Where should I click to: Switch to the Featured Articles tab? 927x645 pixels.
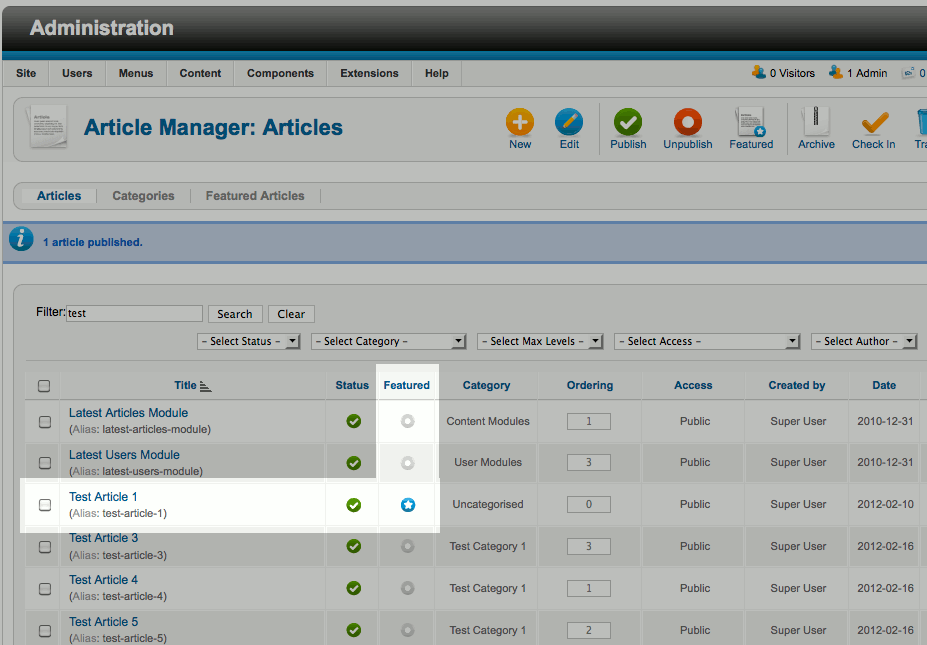pyautogui.click(x=255, y=196)
